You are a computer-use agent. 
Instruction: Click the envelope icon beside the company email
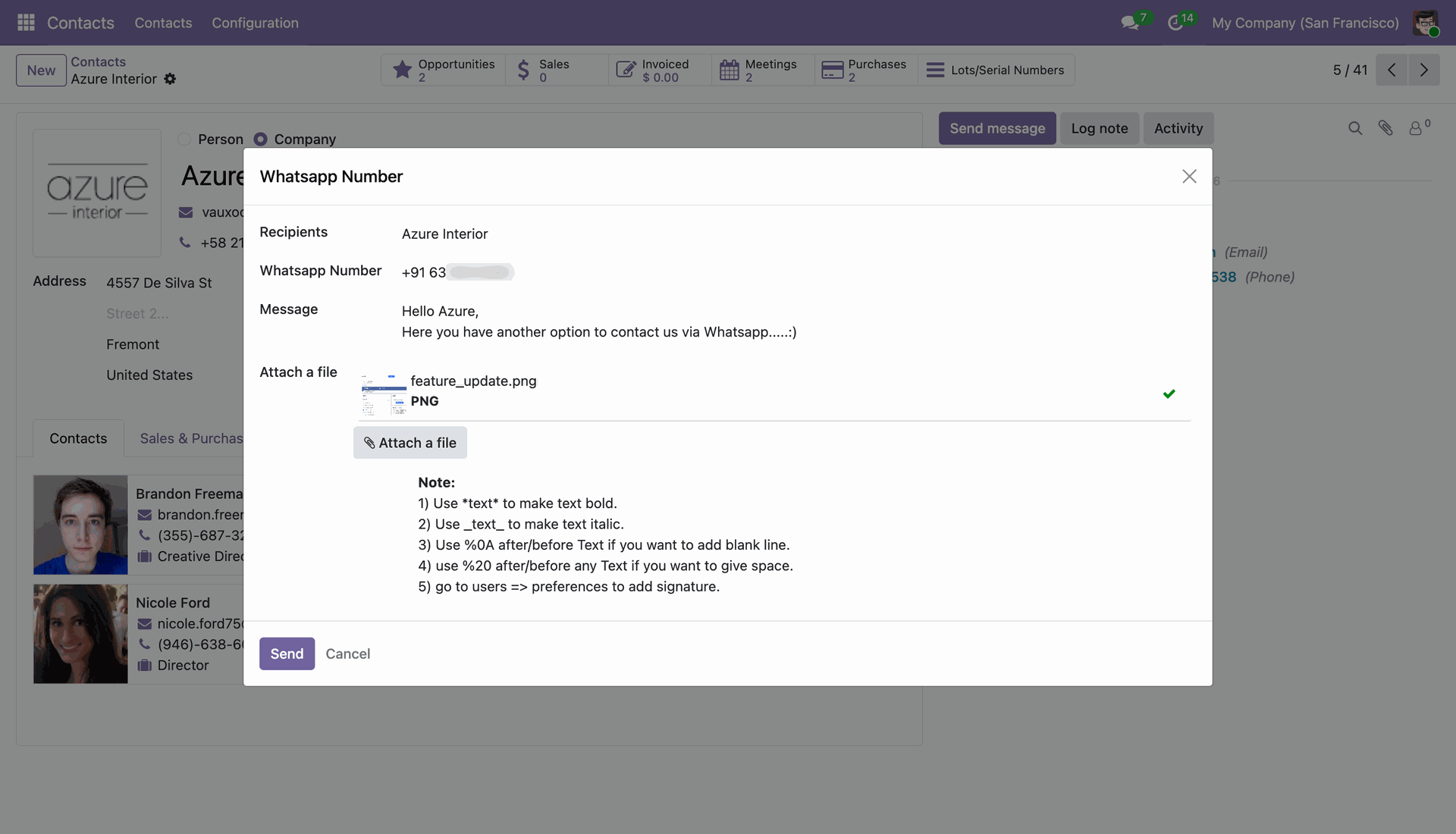[x=186, y=212]
